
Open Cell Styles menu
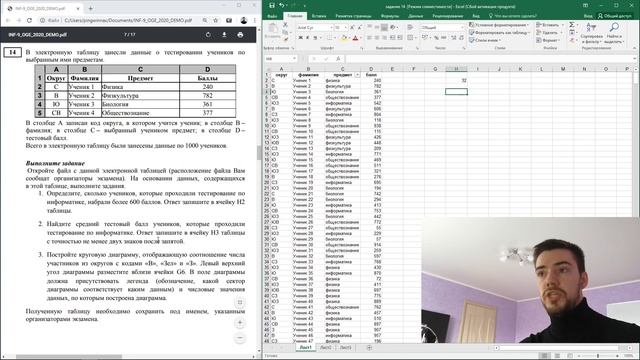coord(484,40)
